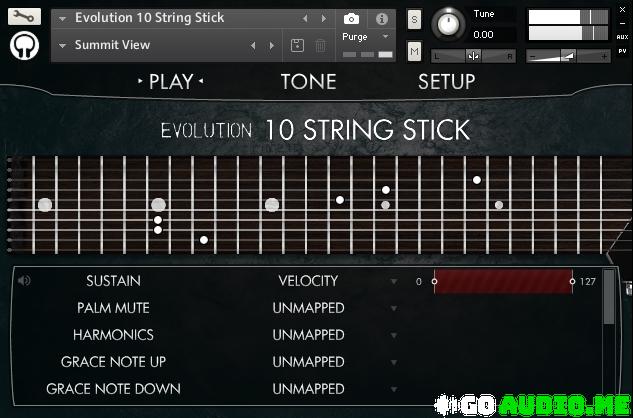The width and height of the screenshot is (633, 418).
Task: Click the articulation list scrollbar
Action: point(609,335)
